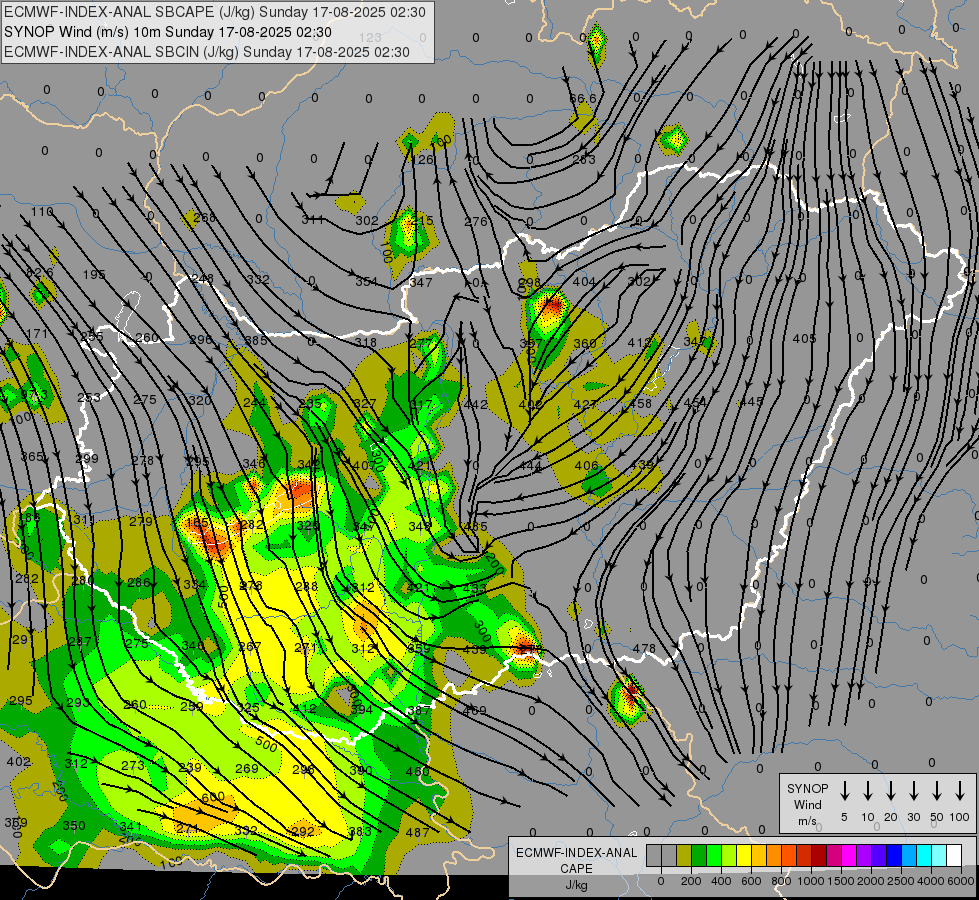Click the 100 m/s wind arrow in legend
The height and width of the screenshot is (900, 979).
pos(960,791)
